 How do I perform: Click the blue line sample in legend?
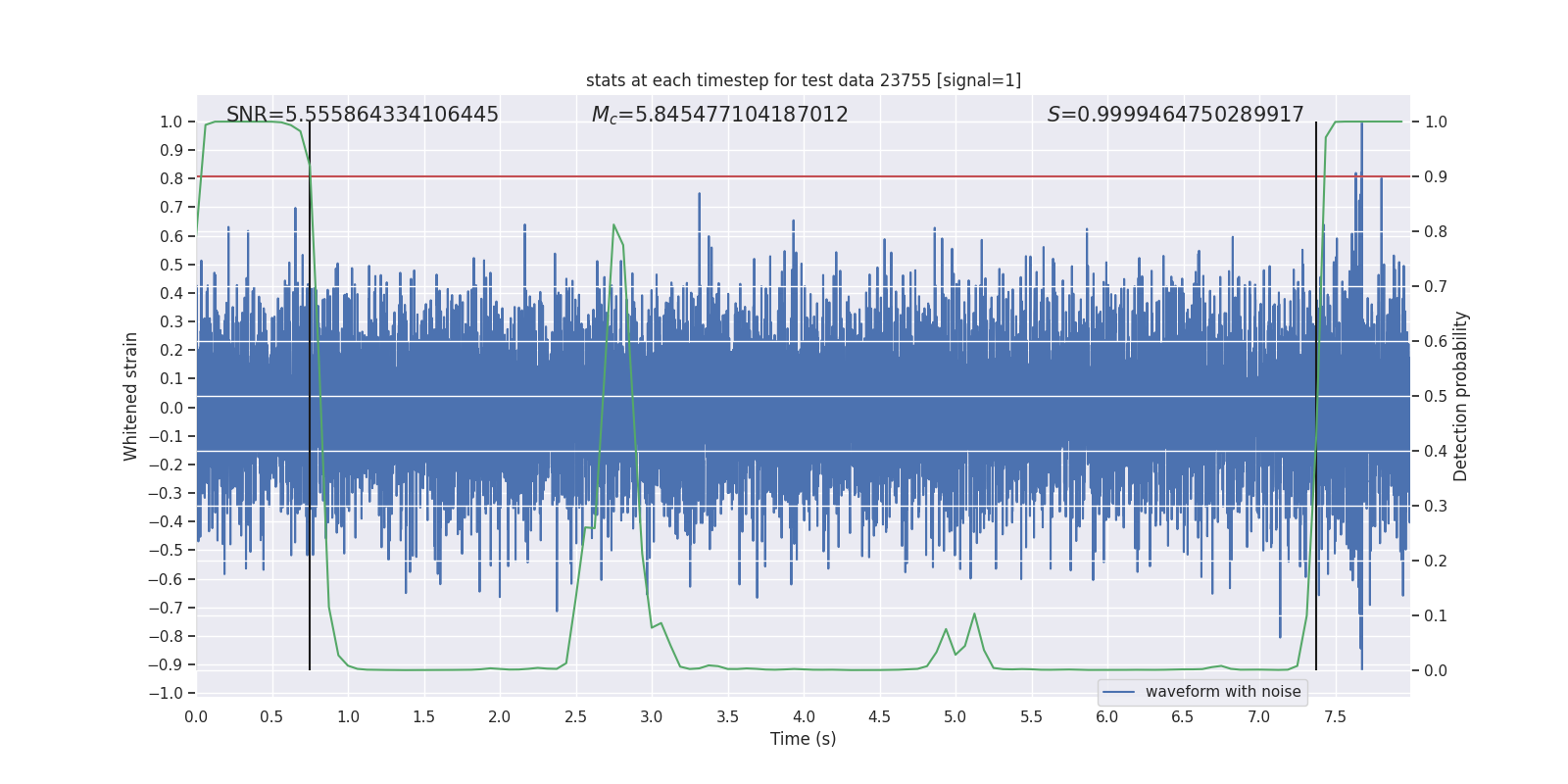[x=1118, y=692]
